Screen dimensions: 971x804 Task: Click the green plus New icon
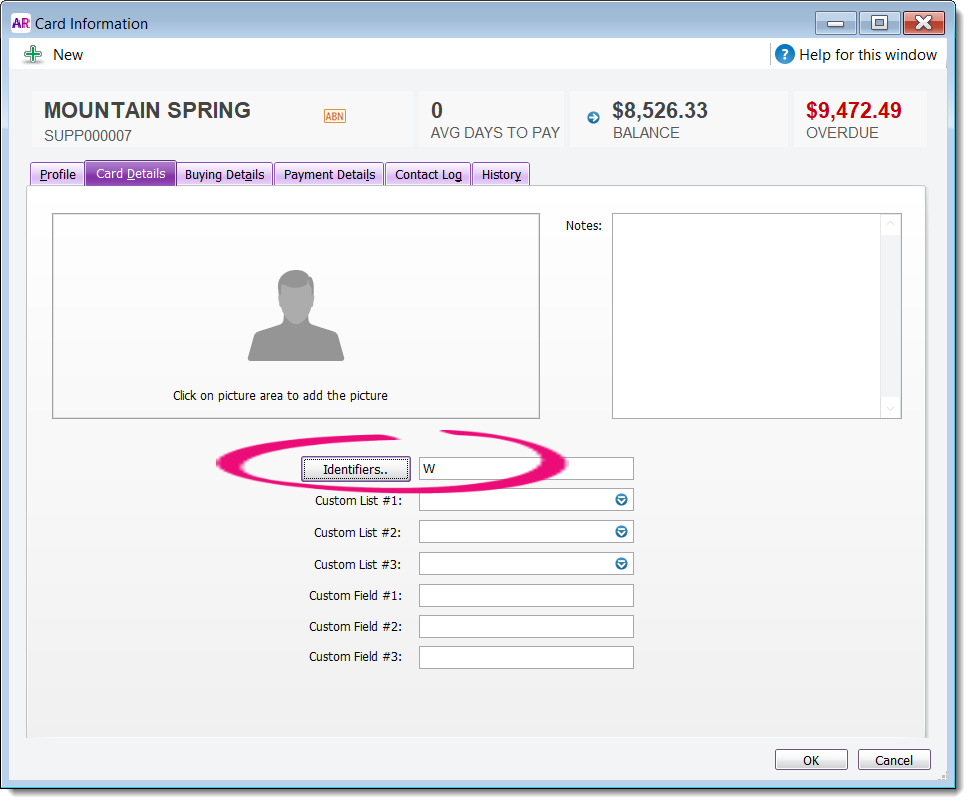tap(33, 55)
